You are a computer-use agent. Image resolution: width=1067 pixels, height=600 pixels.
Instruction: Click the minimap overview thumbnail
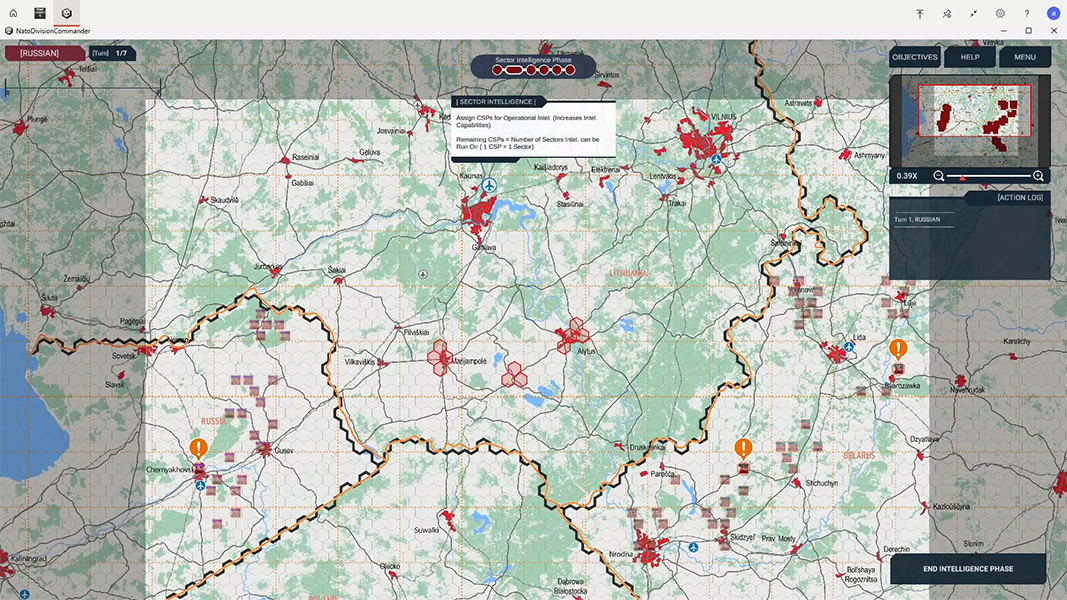pos(969,120)
